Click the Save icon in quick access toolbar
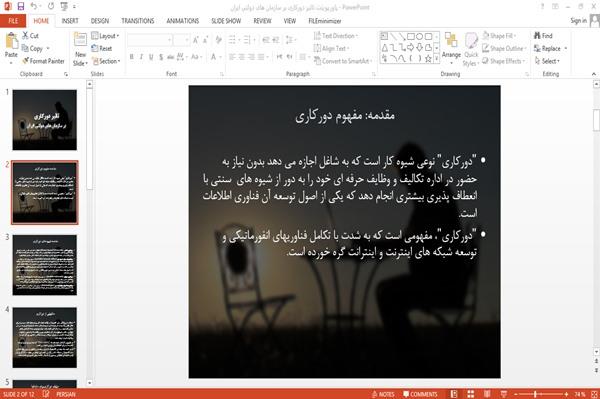600x399 pixels. pyautogui.click(x=21, y=7)
